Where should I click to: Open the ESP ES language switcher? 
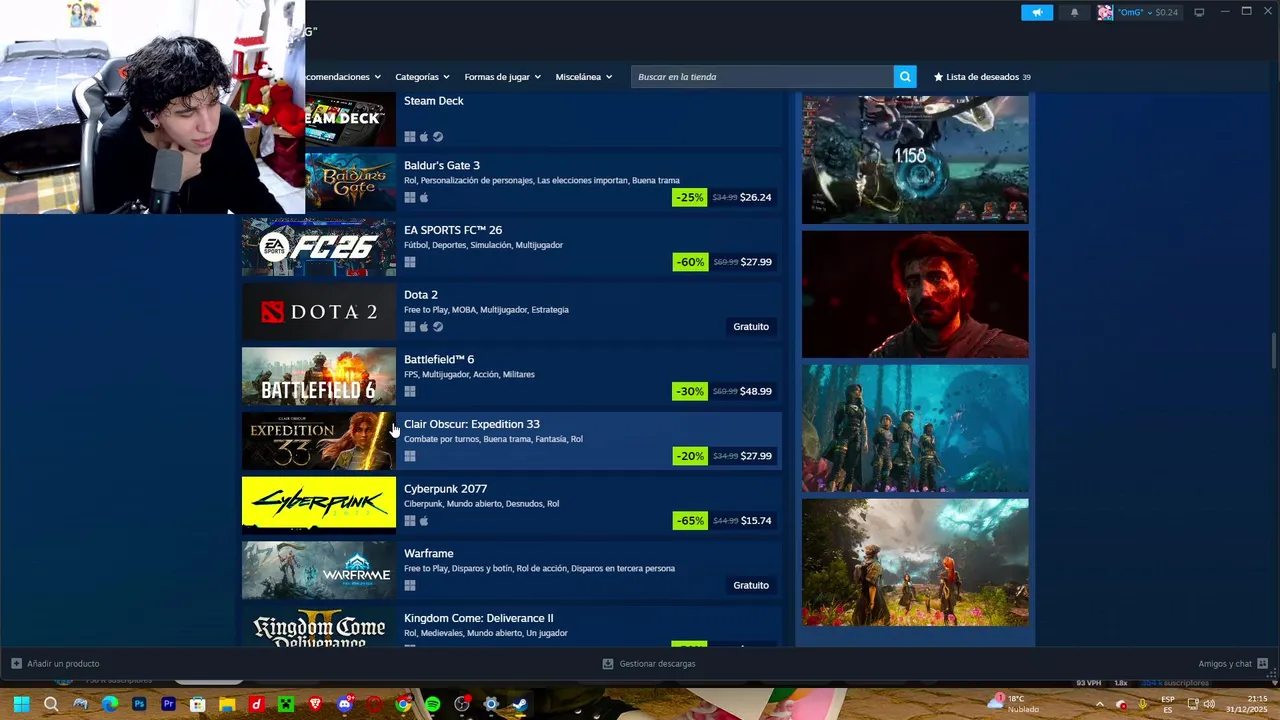[x=1168, y=704]
